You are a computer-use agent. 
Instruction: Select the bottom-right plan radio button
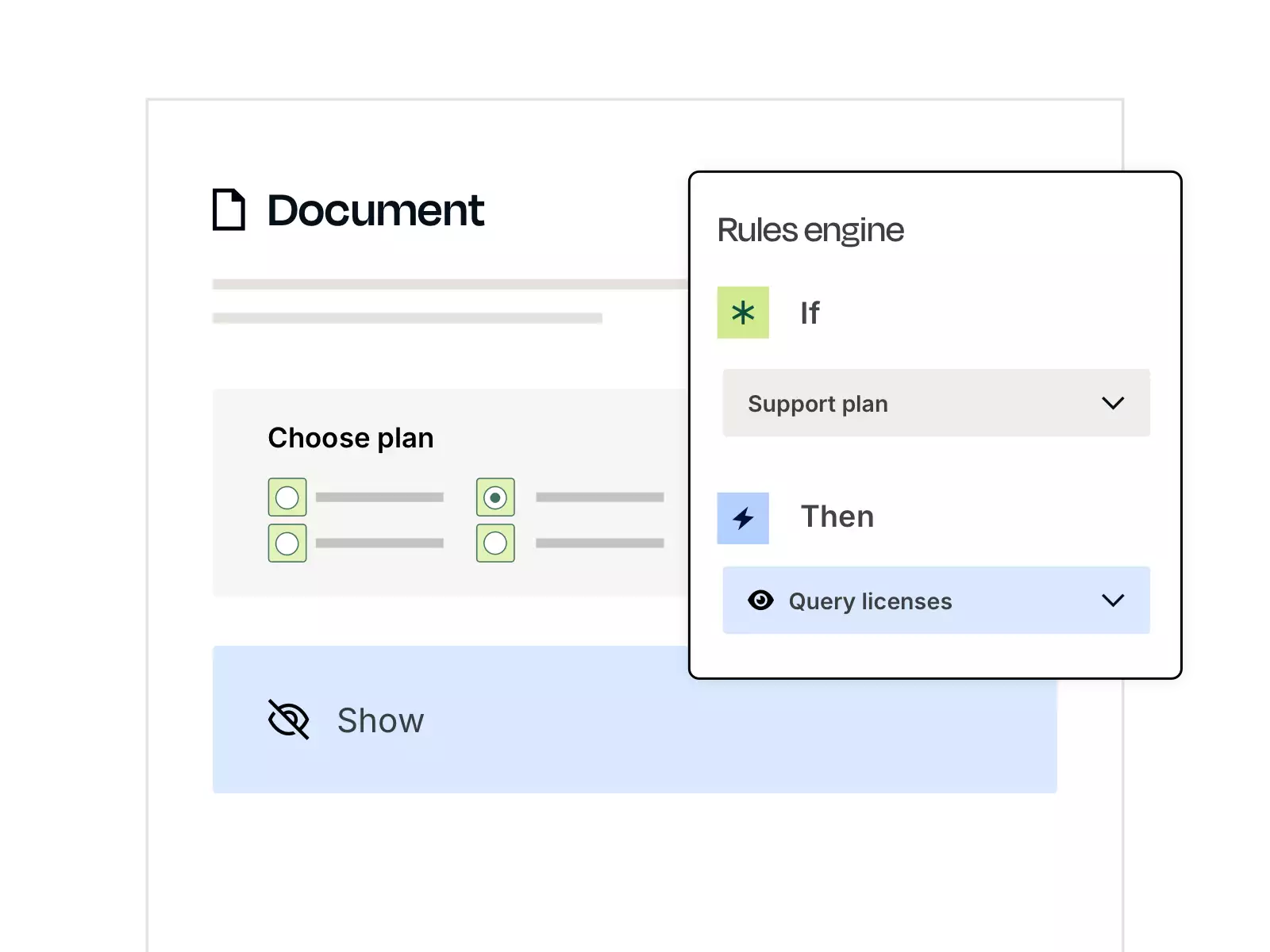click(495, 543)
